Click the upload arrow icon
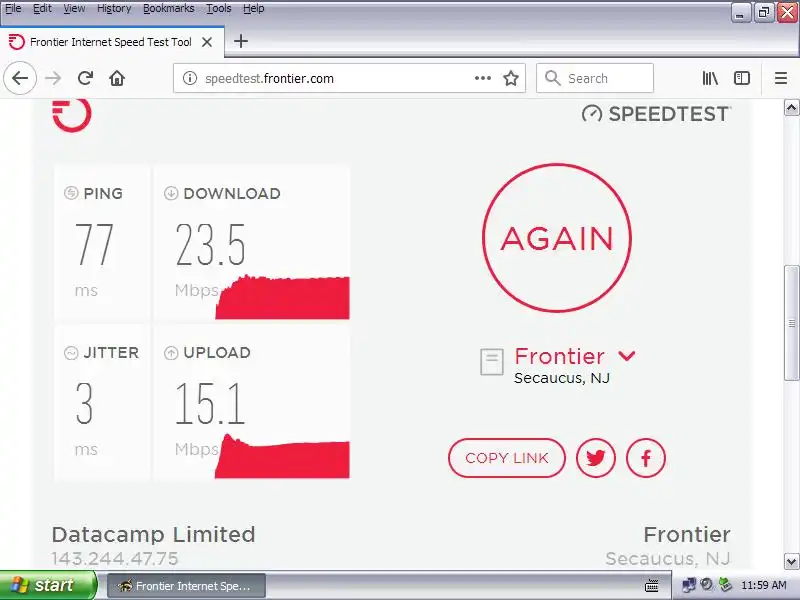Screen dimensions: 800x600 [x=171, y=353]
